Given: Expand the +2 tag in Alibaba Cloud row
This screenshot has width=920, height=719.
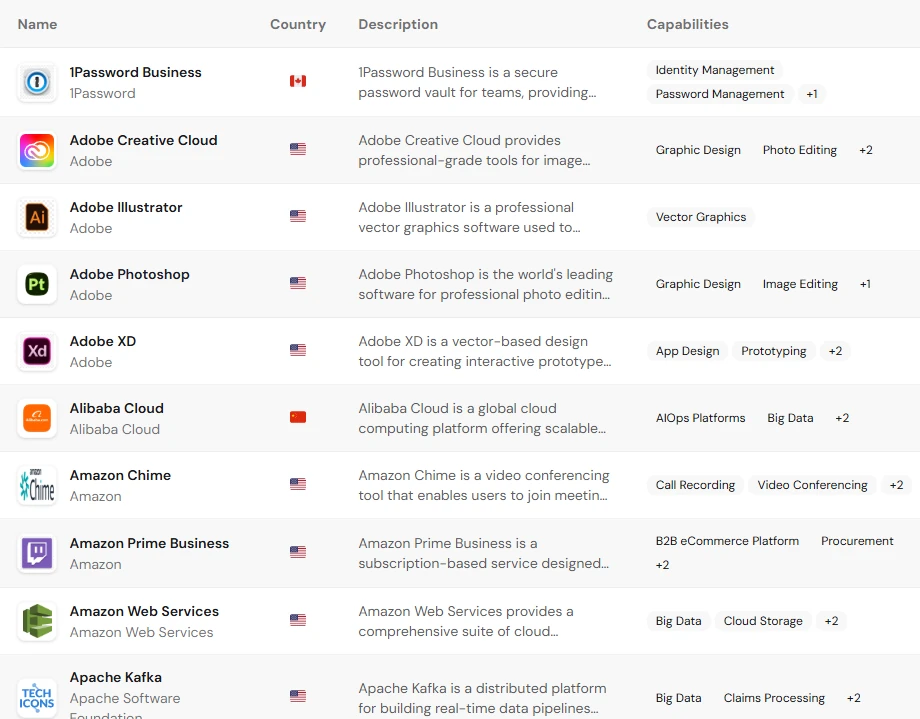Looking at the screenshot, I should 843,418.
